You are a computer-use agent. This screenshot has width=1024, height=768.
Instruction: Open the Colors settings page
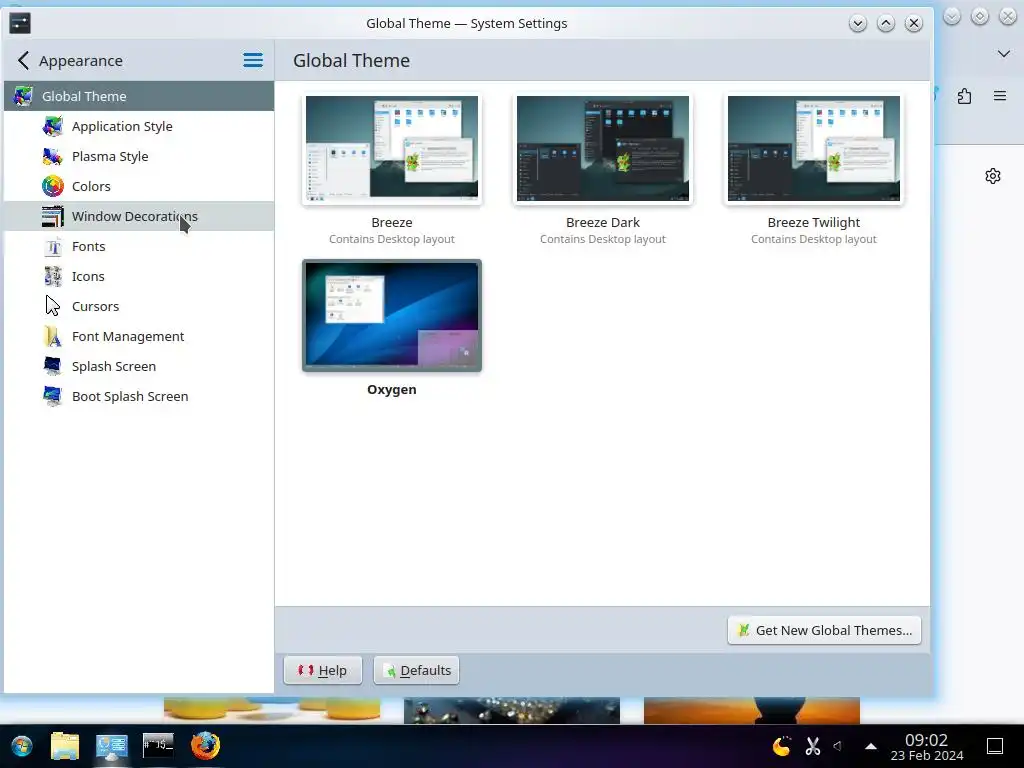click(91, 186)
